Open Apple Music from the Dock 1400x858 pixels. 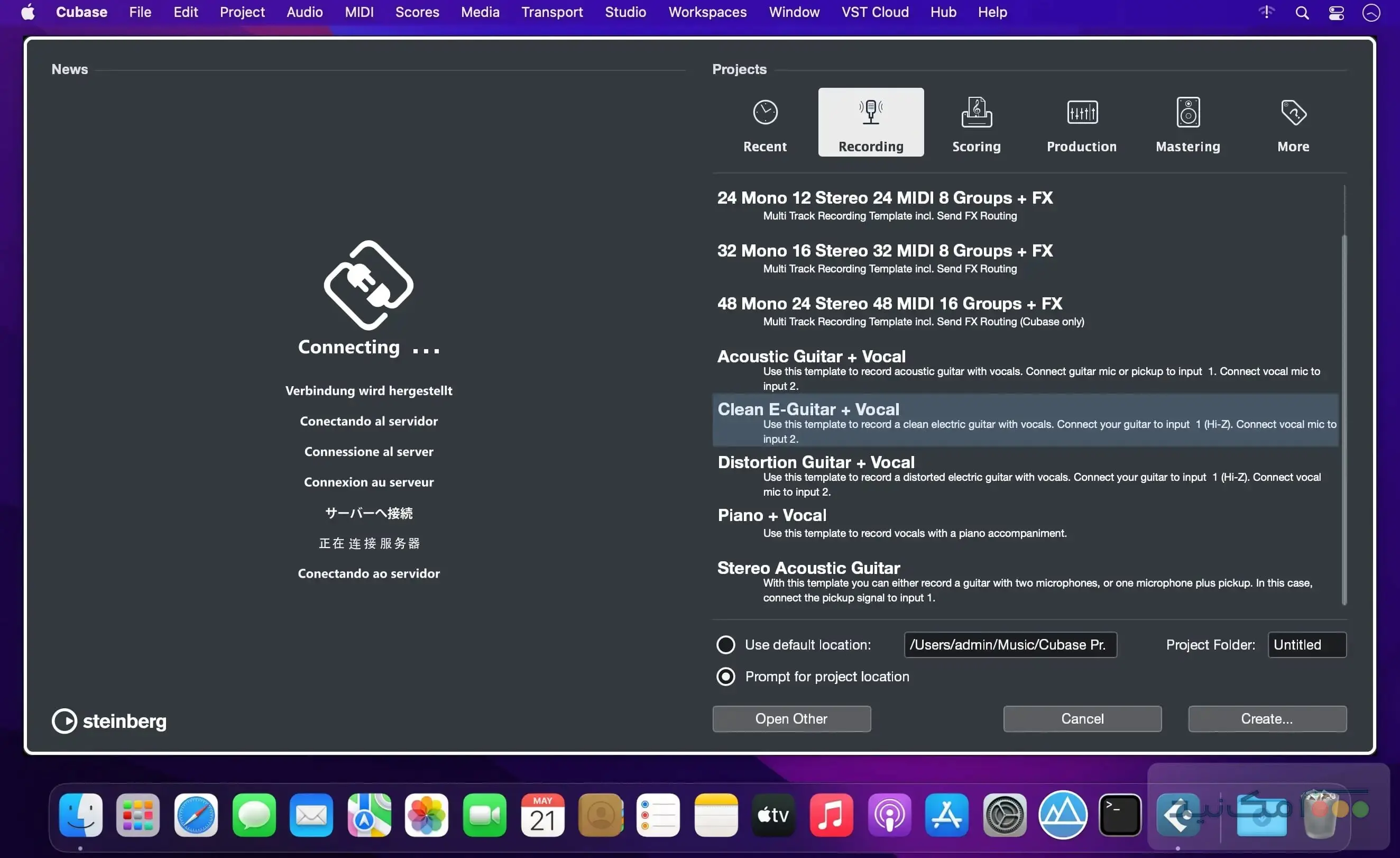tap(831, 815)
